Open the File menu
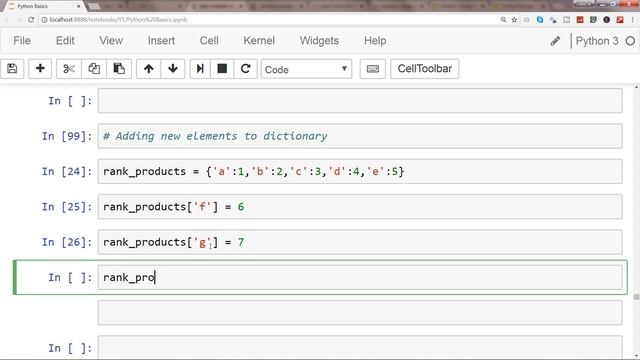Screen dimensions: 640x360 22,41
